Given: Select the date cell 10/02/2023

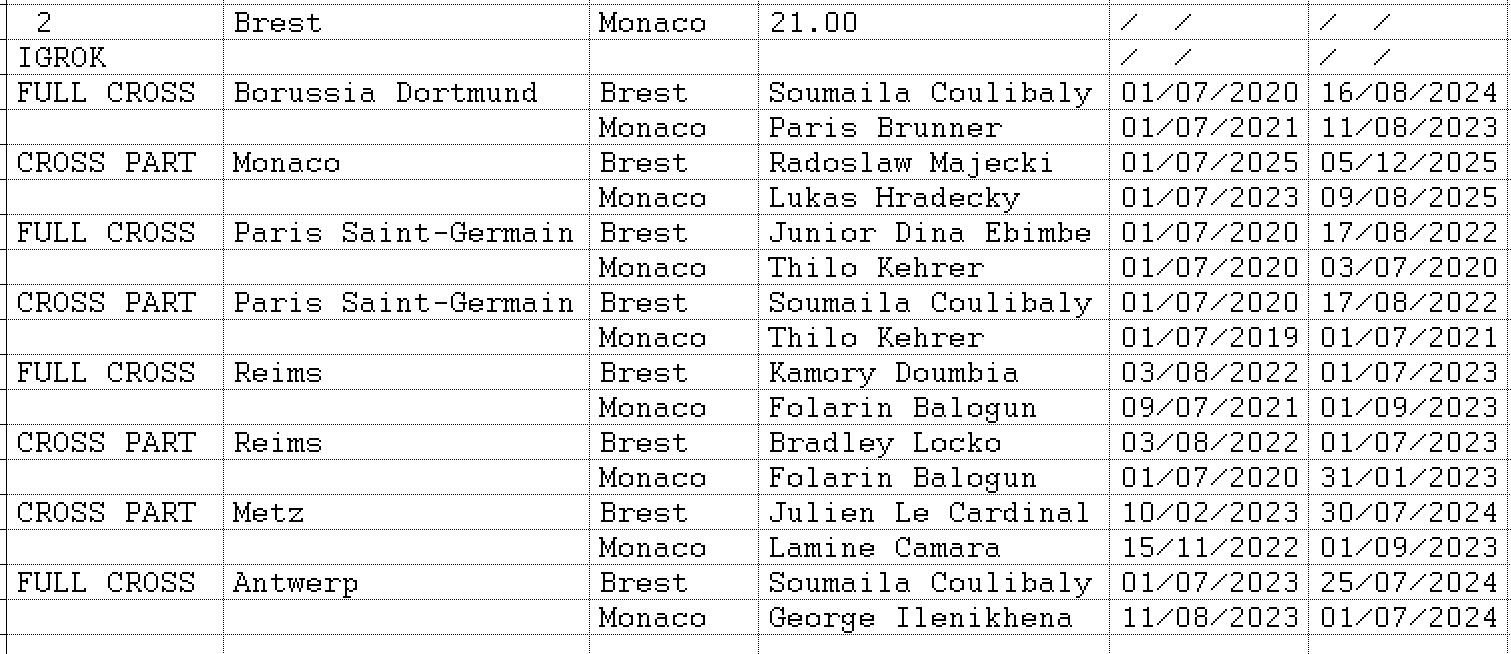Looking at the screenshot, I should 1209,513.
